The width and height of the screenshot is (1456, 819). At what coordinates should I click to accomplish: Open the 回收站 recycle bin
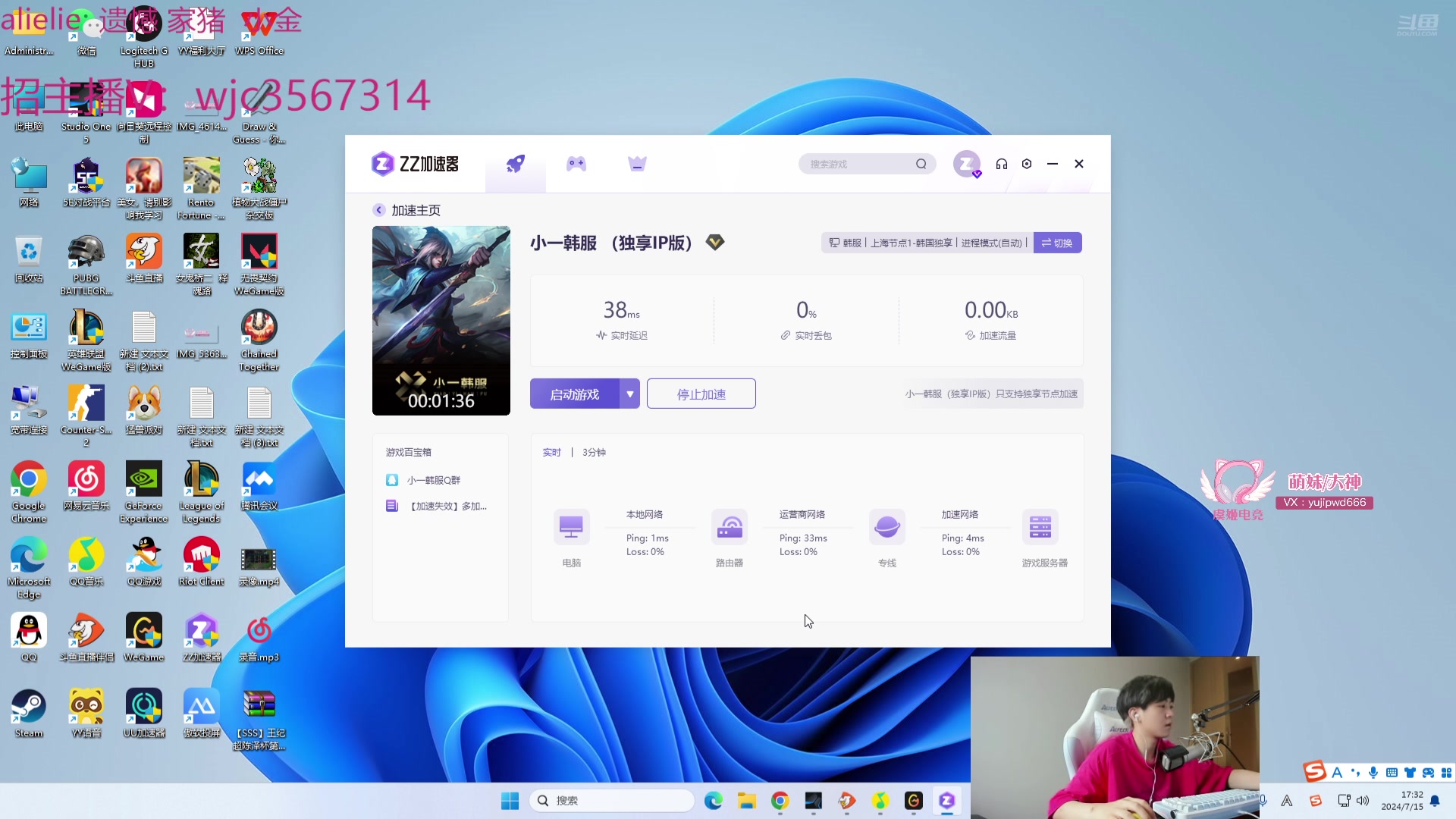coord(29,258)
